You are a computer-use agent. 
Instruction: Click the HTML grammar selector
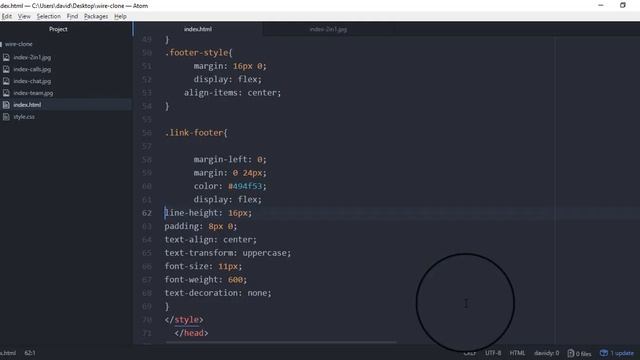tap(517, 353)
